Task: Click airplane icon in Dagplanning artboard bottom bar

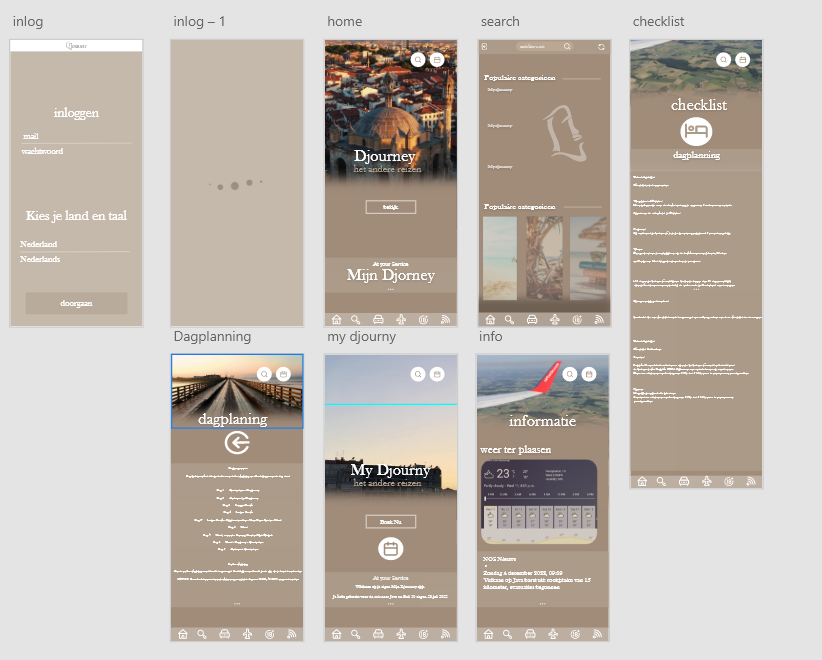Action: click(247, 634)
